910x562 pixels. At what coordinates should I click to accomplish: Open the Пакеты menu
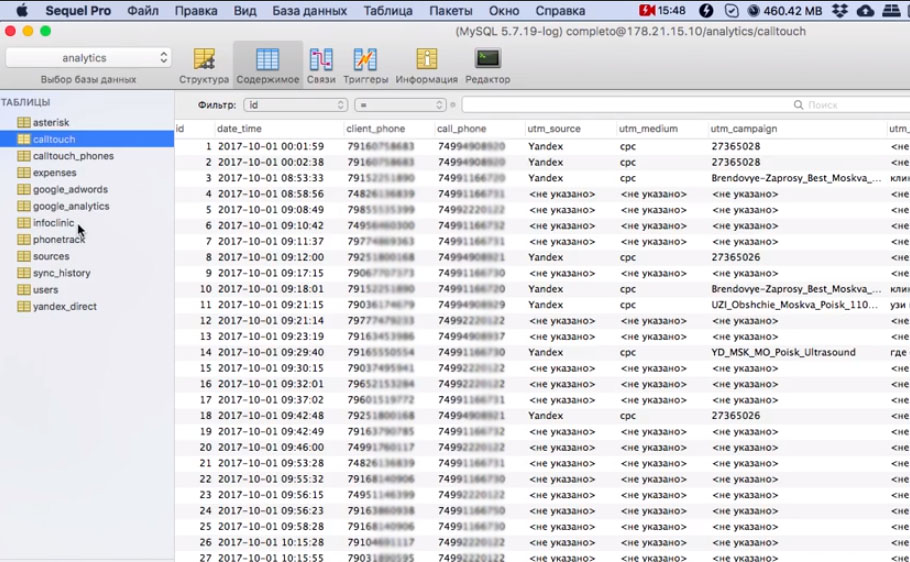click(451, 10)
